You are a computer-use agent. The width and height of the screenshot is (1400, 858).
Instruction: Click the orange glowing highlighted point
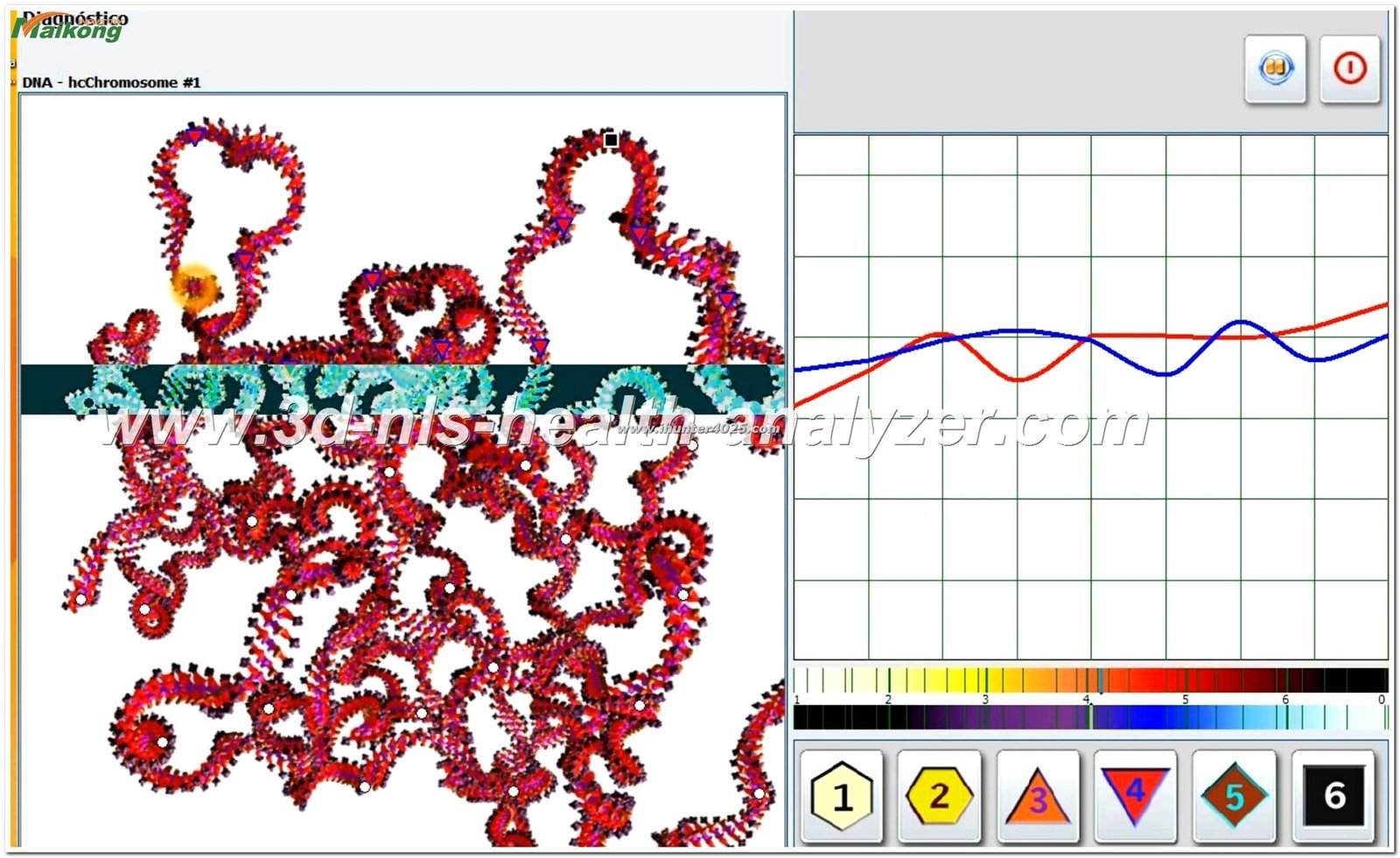(x=193, y=286)
